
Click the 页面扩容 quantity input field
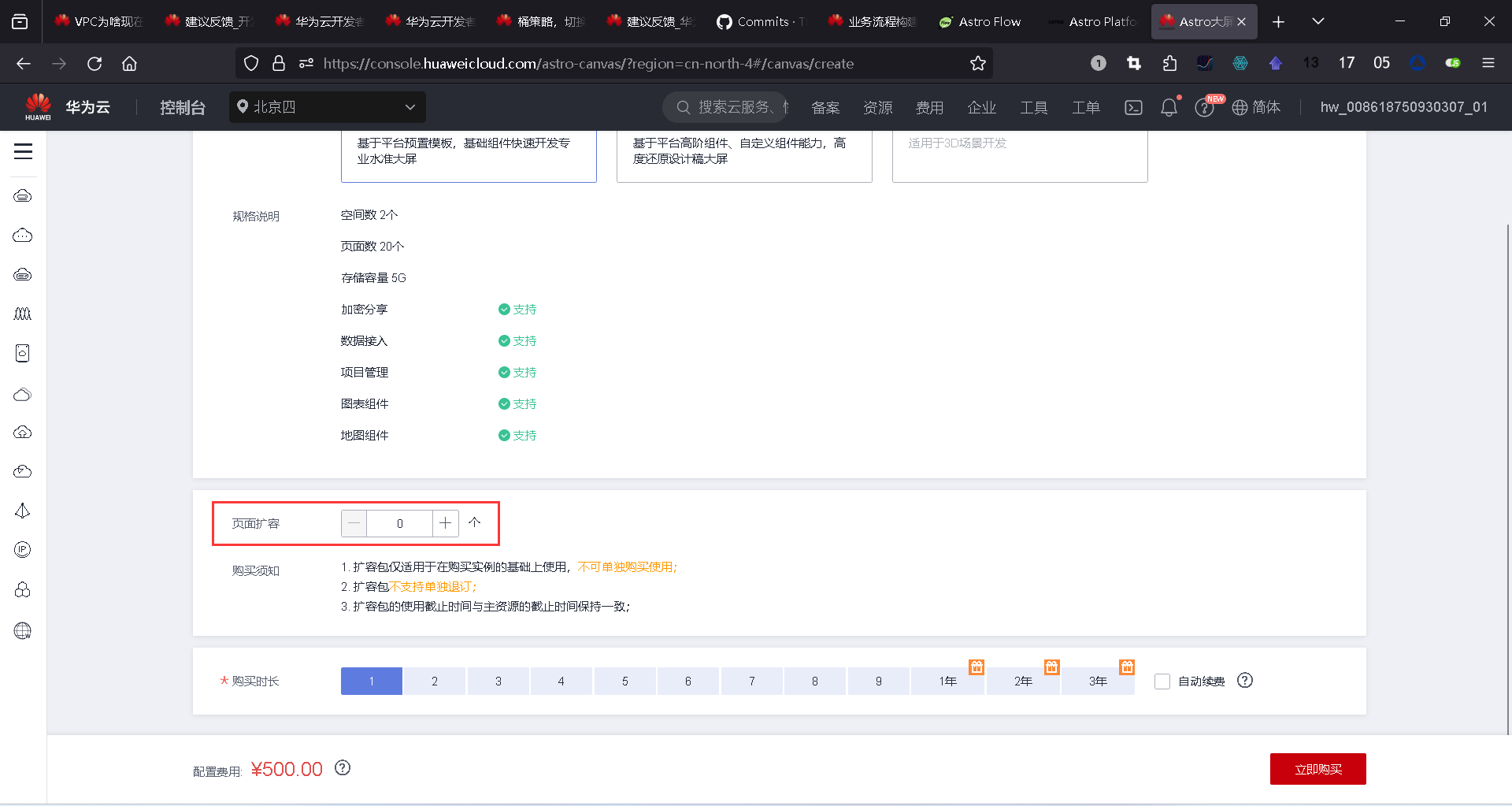[x=400, y=523]
